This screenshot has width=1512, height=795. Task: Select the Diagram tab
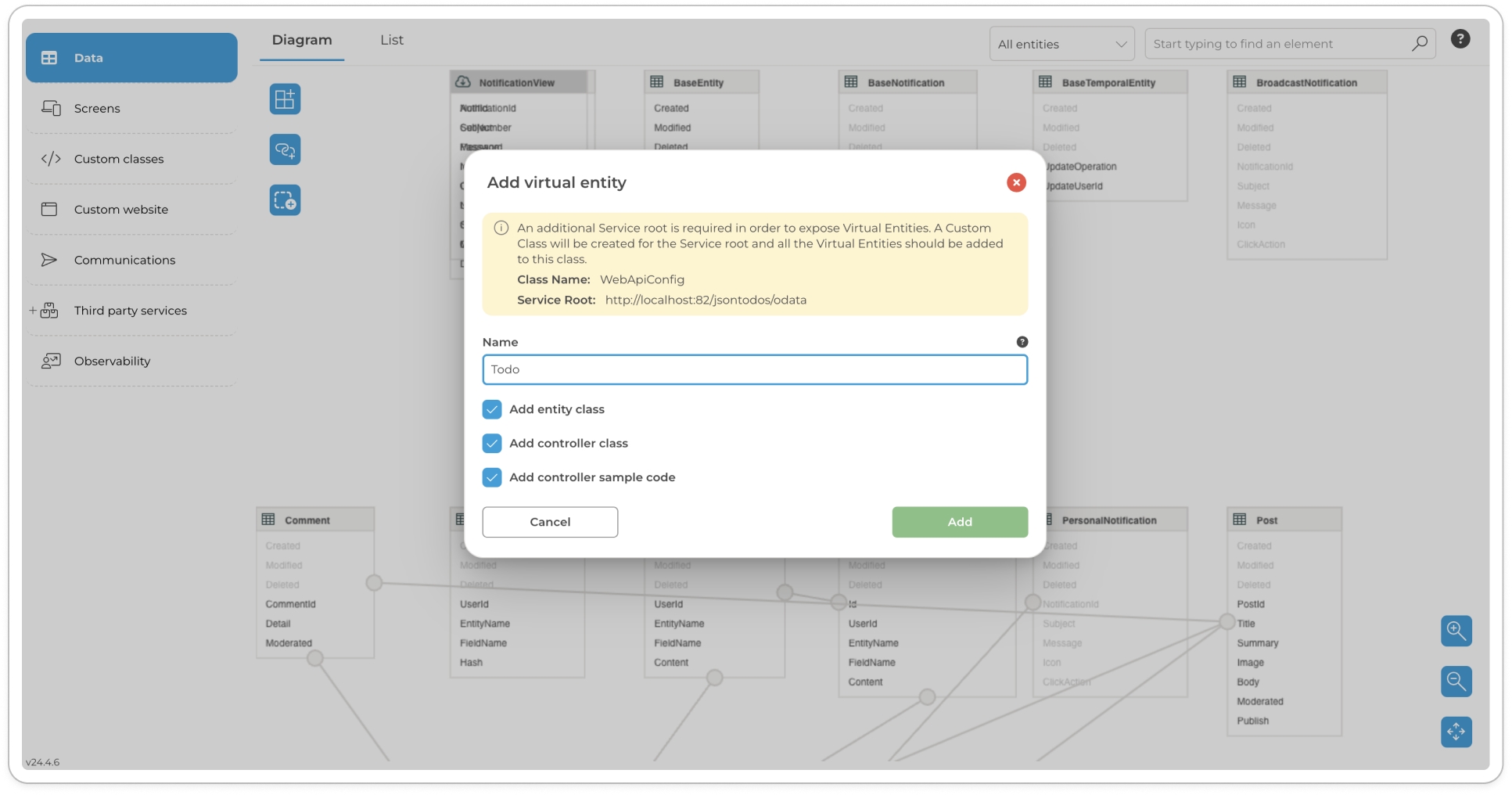[302, 40]
